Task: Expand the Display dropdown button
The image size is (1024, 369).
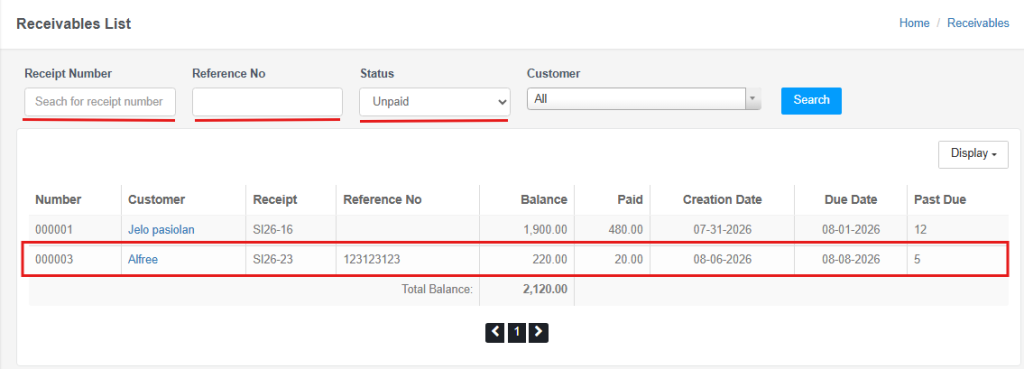Action: [x=973, y=155]
